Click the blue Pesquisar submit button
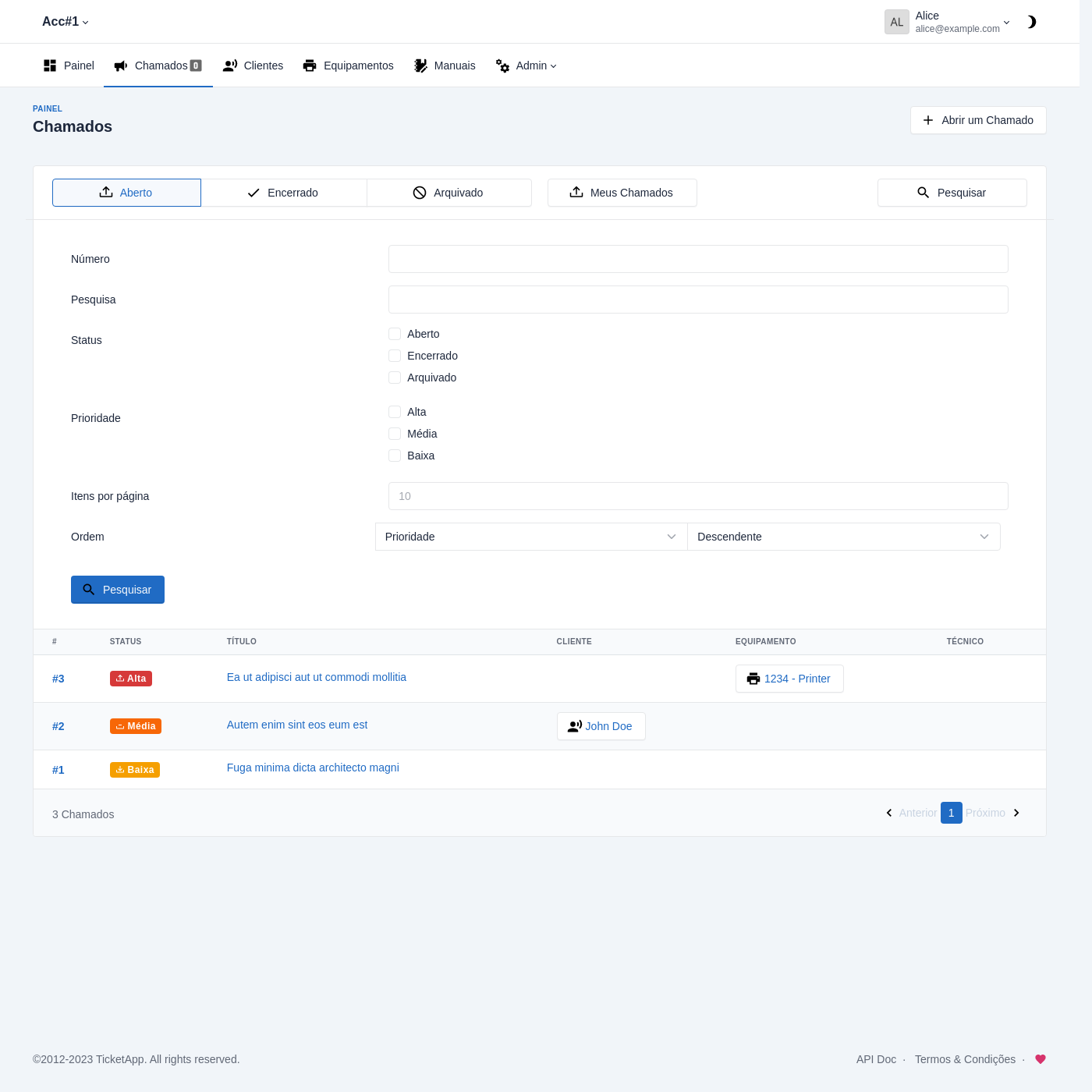This screenshot has height=1092, width=1092. tap(118, 590)
